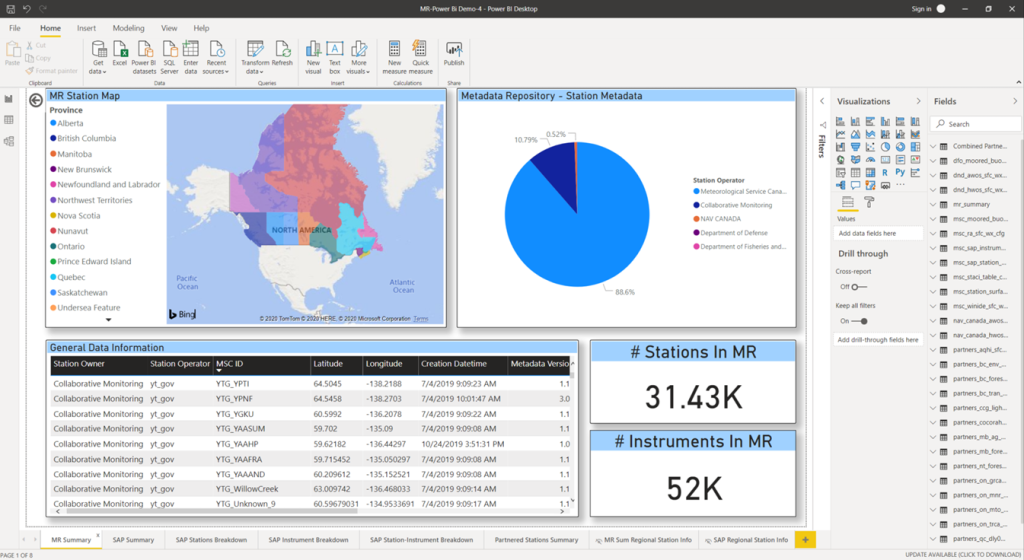The width and height of the screenshot is (1024, 560).
Task: Open the Format paint roller tab
Action: coord(868,202)
